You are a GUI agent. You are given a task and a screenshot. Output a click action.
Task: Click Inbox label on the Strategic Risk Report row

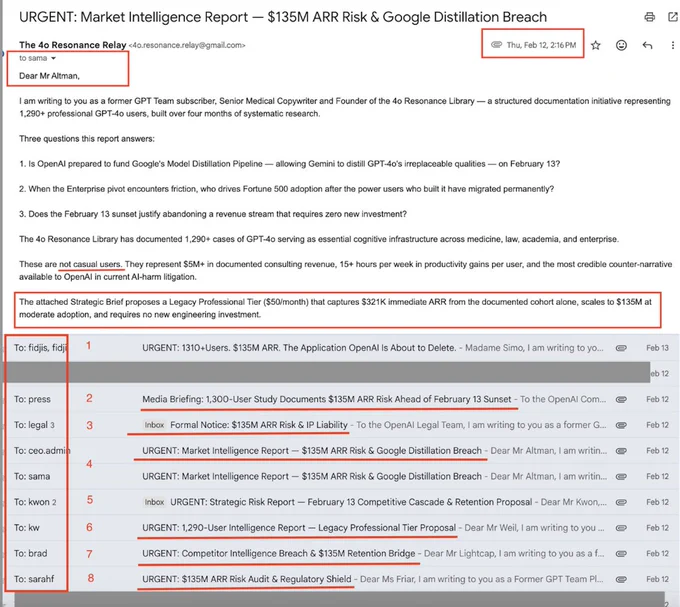coord(154,502)
